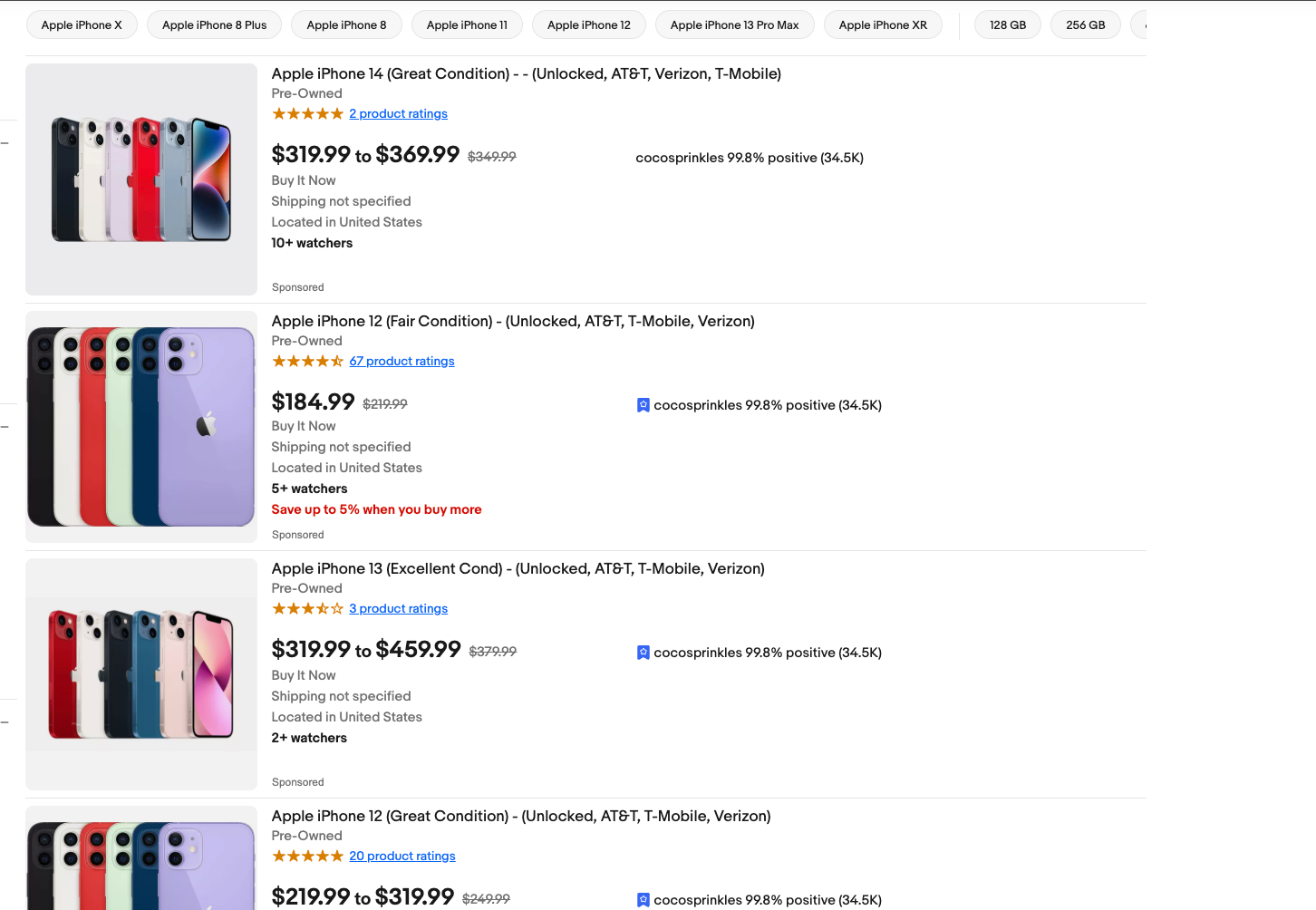Switch to the Apple iPhone 13 Pro Max chip
Screen dimensions: 1316x910
click(734, 24)
